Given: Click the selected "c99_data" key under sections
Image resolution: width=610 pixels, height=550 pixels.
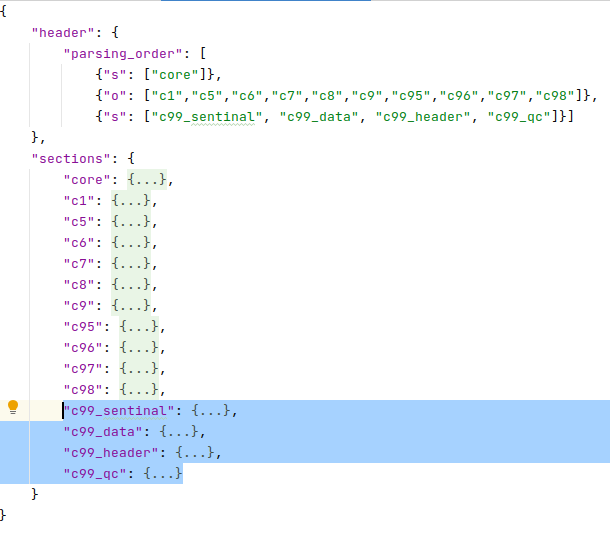Looking at the screenshot, I should (x=103, y=432).
